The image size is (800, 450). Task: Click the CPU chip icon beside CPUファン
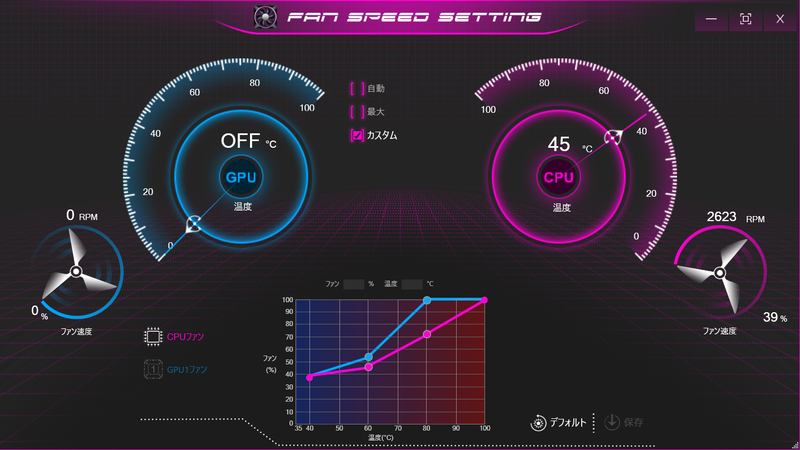(153, 337)
